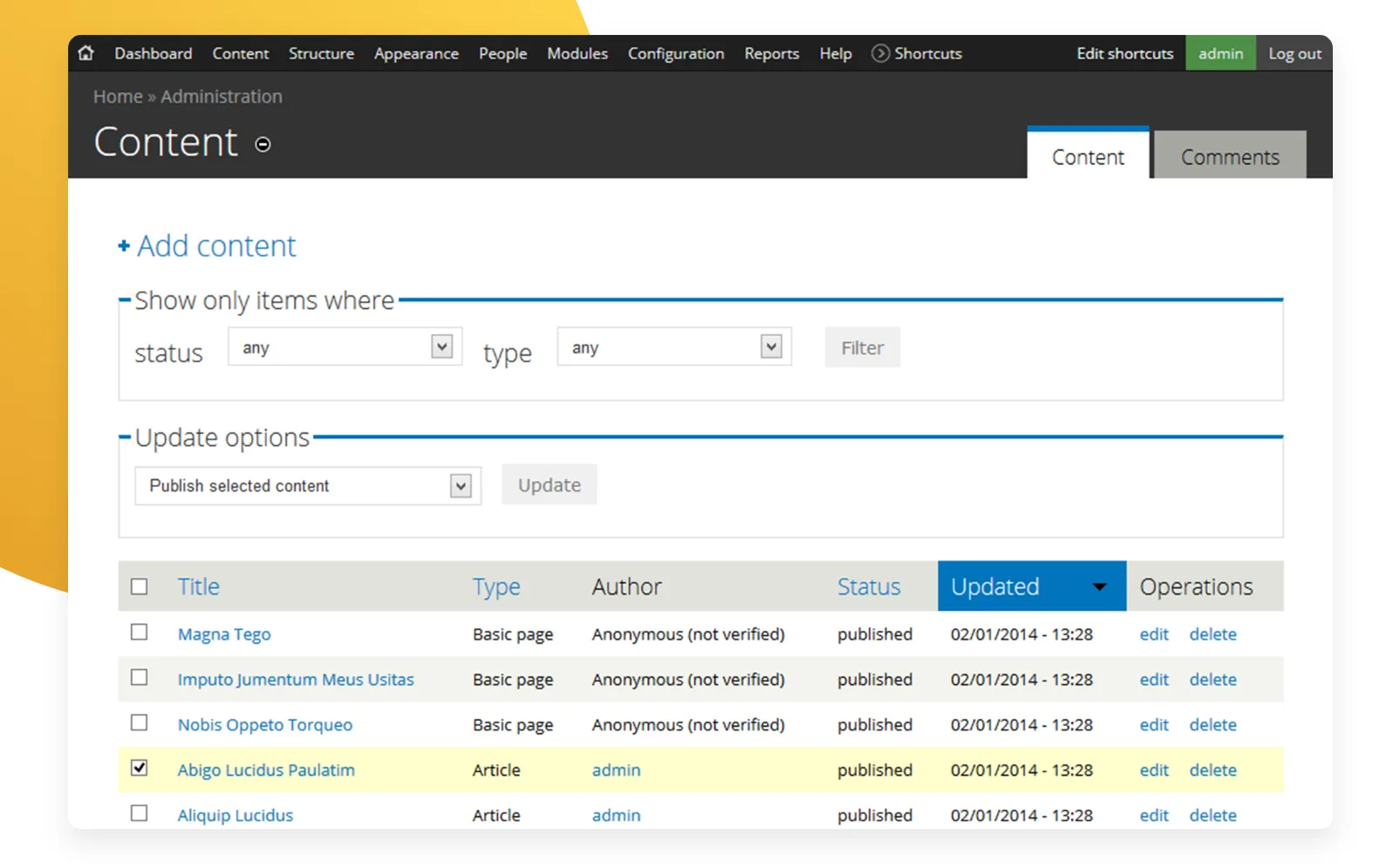Open the Modules menu

coord(577,53)
